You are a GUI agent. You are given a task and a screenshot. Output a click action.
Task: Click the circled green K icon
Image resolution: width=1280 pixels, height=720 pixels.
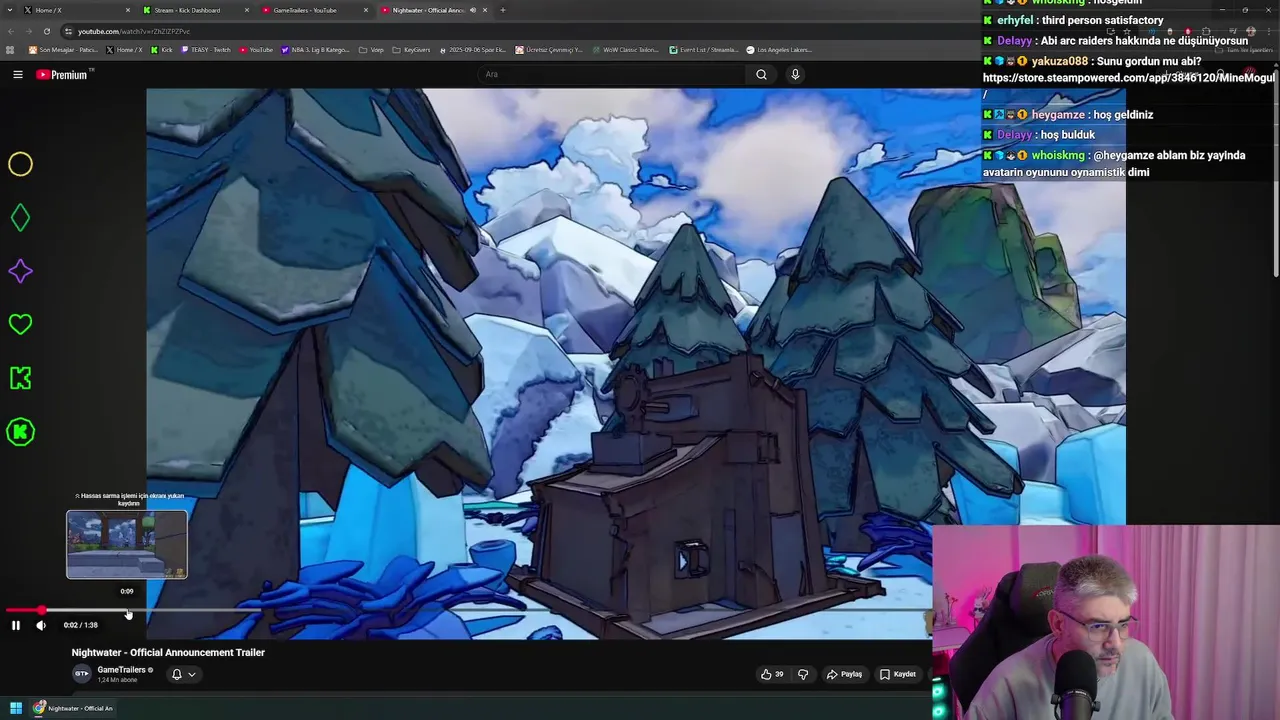20,432
